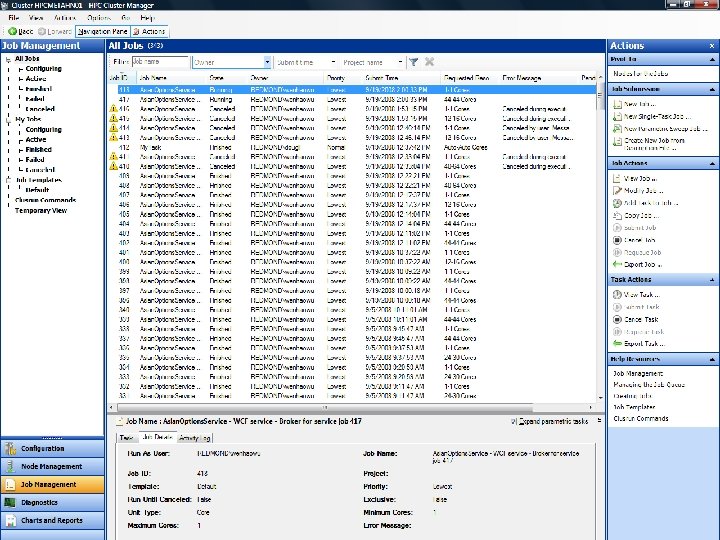Click the View Task icon
This screenshot has width=720, height=540.
click(618, 295)
